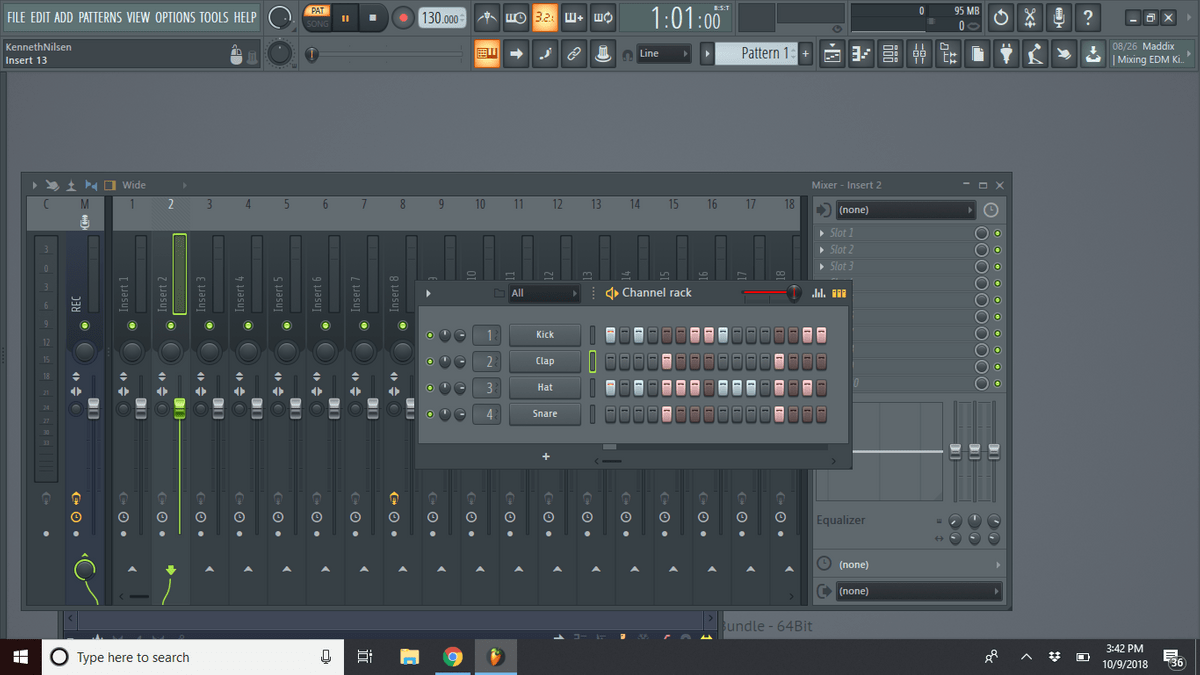Screen dimensions: 1200x675
Task: Toggle the 3-2-1 recording countdown
Action: [x=545, y=17]
